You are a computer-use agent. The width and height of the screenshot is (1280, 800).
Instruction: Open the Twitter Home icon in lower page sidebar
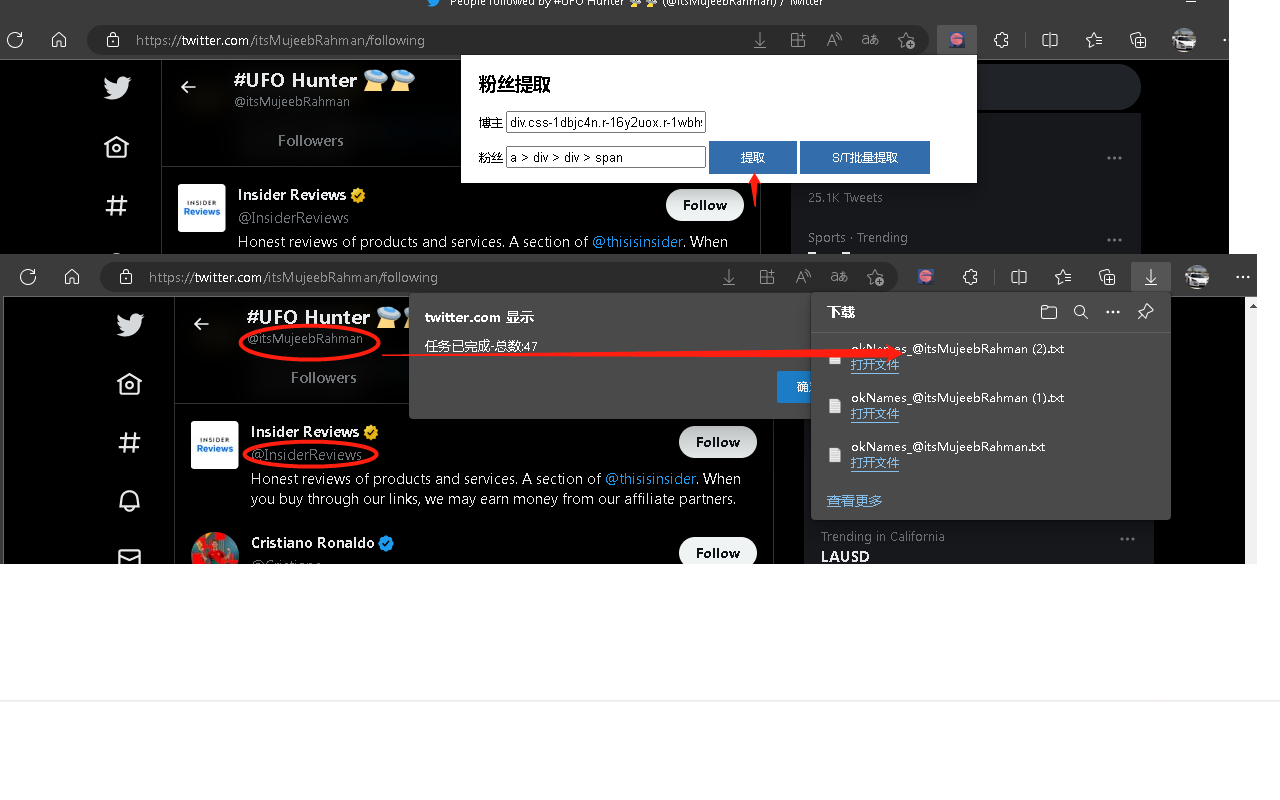[129, 384]
